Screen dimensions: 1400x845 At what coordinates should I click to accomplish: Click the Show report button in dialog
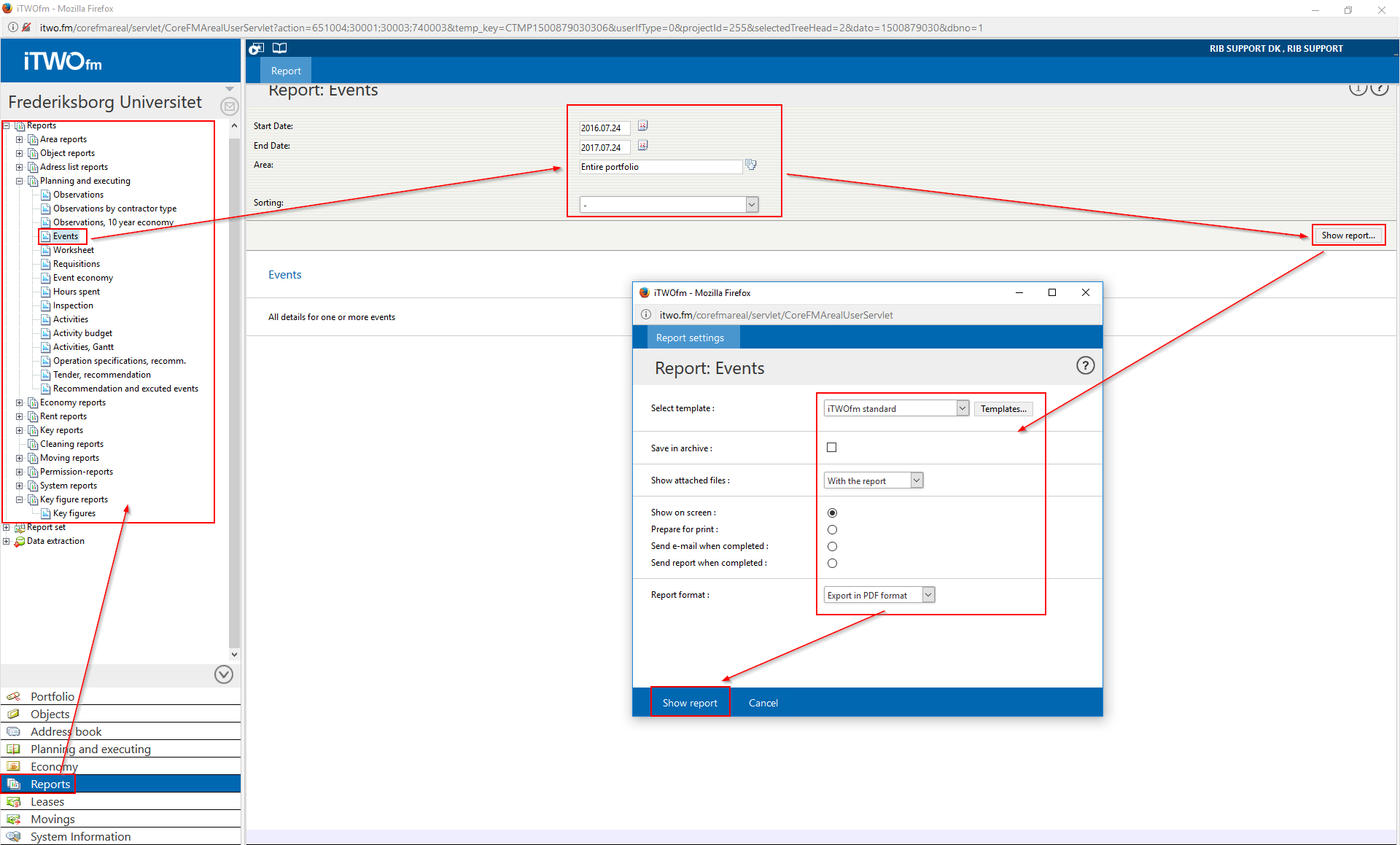click(x=689, y=703)
